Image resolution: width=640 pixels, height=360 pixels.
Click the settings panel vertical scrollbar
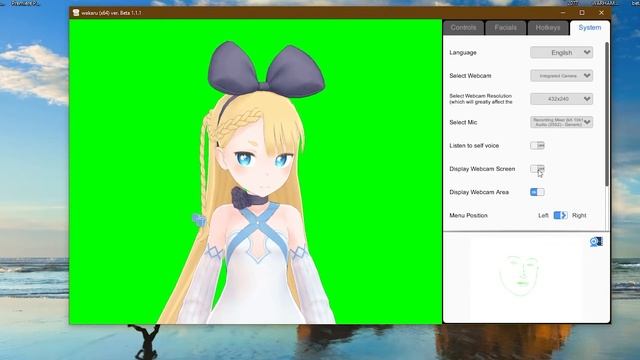[607, 114]
